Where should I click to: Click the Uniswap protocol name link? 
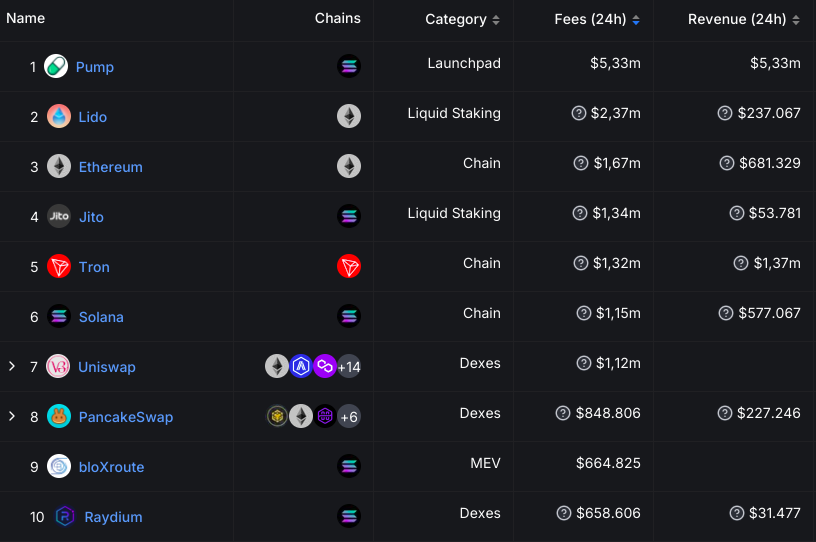(x=107, y=367)
